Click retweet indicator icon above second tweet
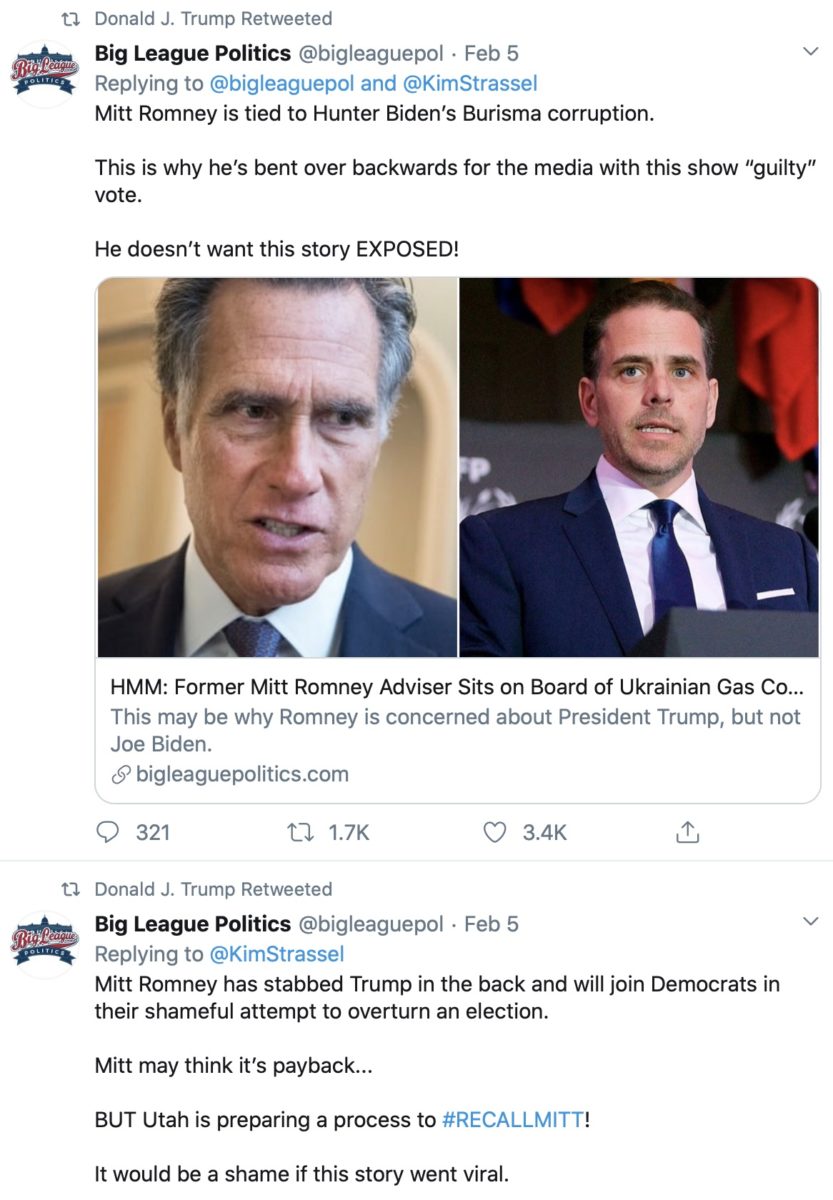This screenshot has width=833, height=1200. pyautogui.click(x=69, y=889)
